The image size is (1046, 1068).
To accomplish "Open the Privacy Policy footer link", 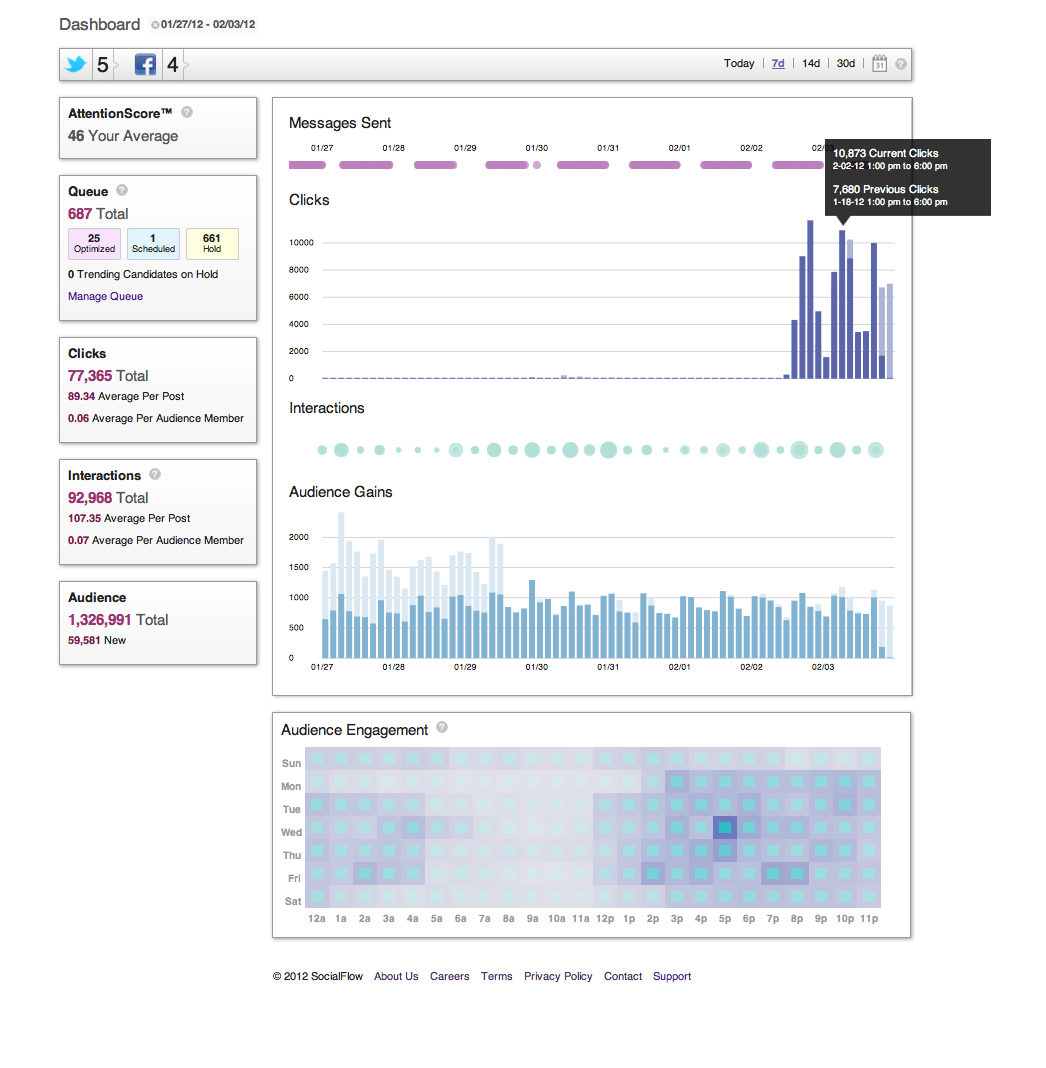I will 558,976.
